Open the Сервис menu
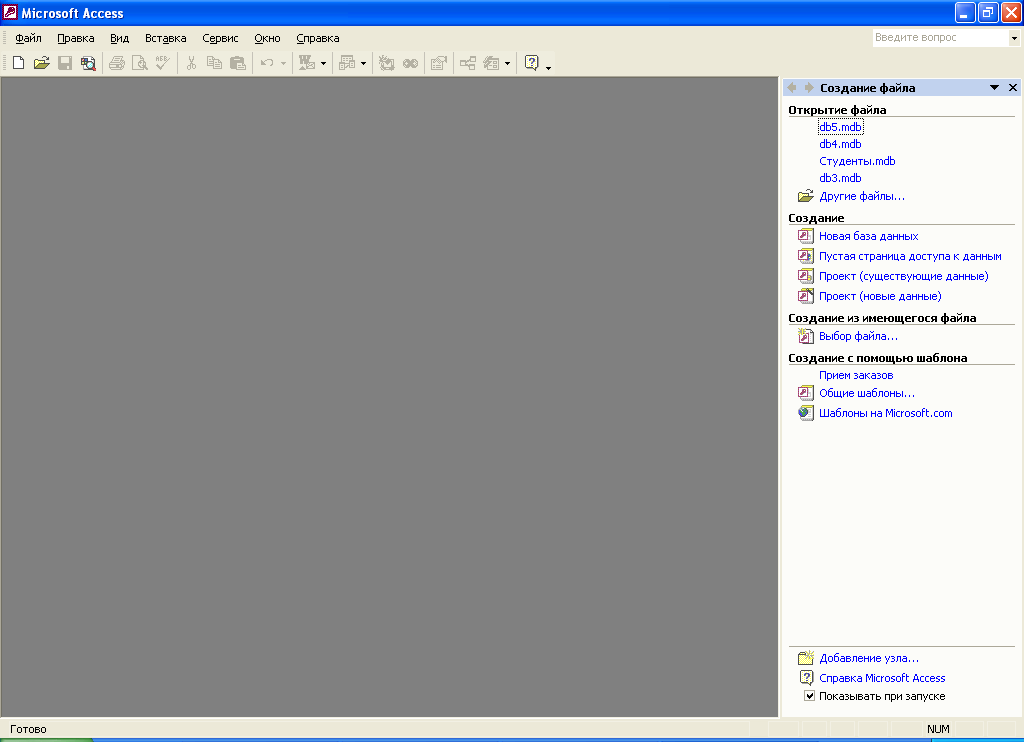 coord(220,38)
